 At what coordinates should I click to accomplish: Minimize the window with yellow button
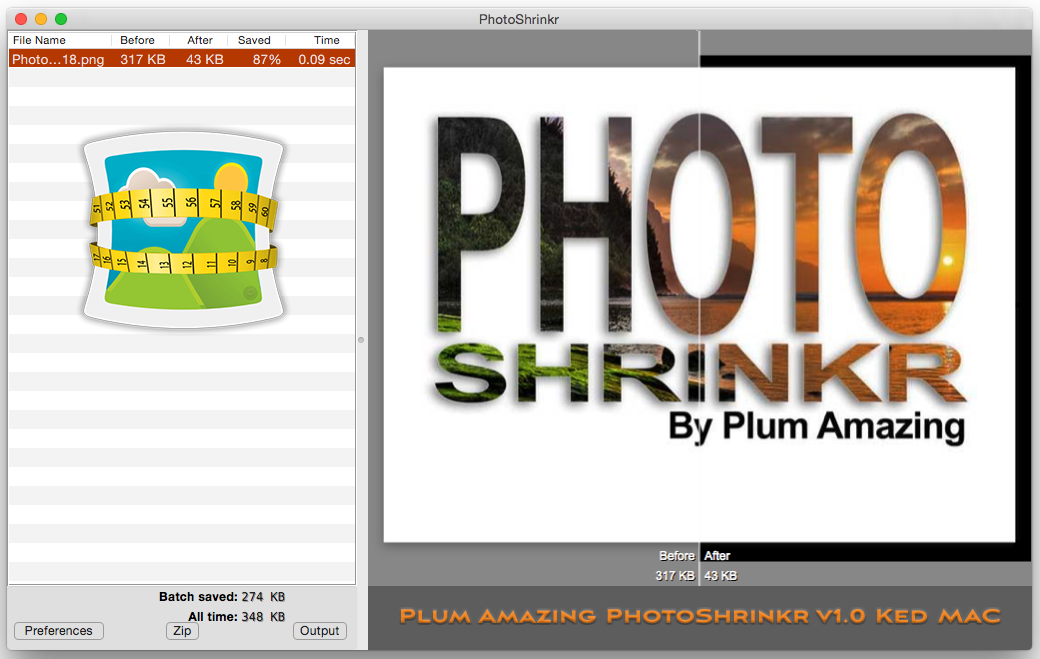41,19
